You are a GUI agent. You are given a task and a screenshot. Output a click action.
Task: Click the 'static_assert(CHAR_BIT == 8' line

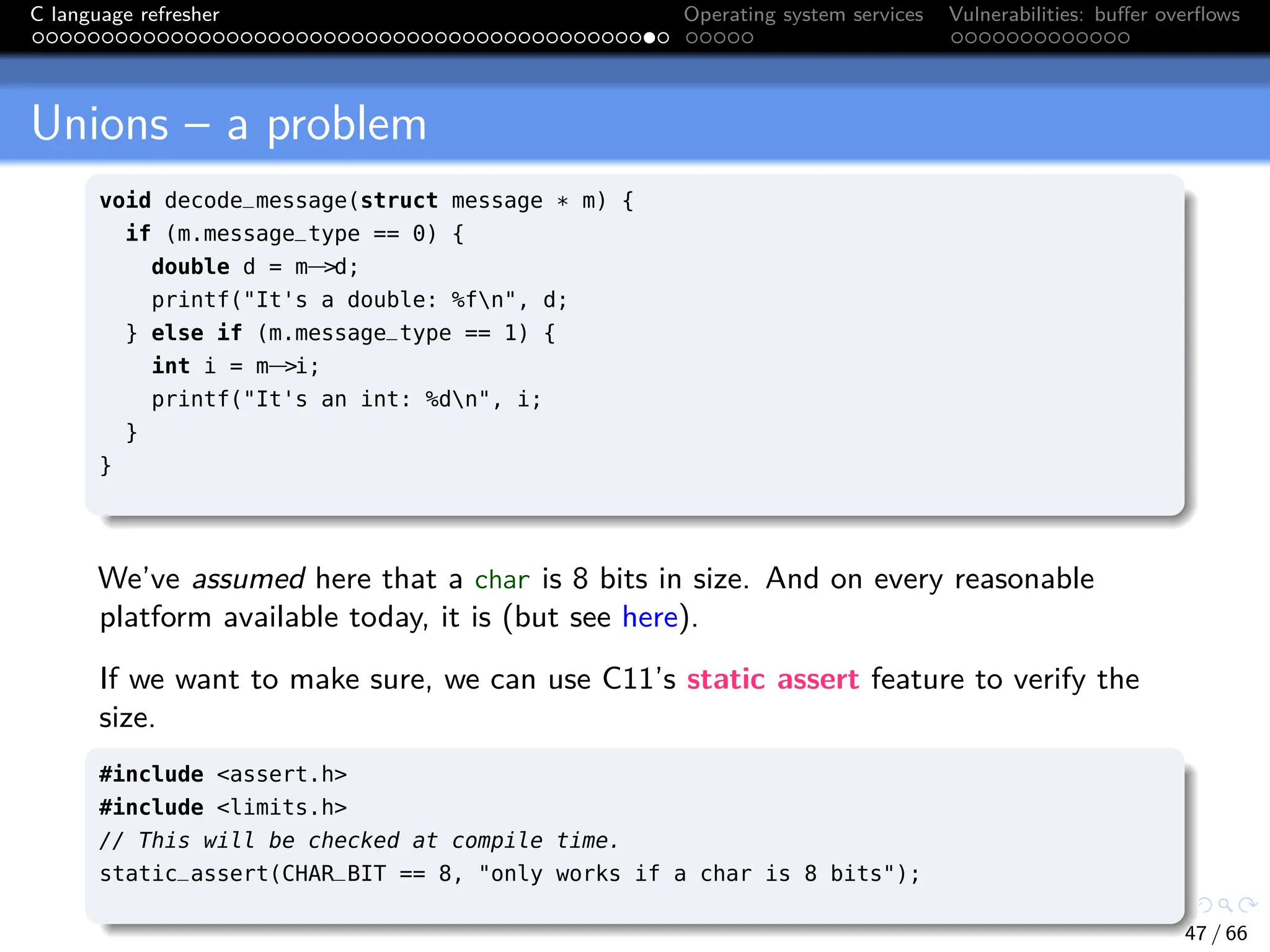click(x=510, y=874)
